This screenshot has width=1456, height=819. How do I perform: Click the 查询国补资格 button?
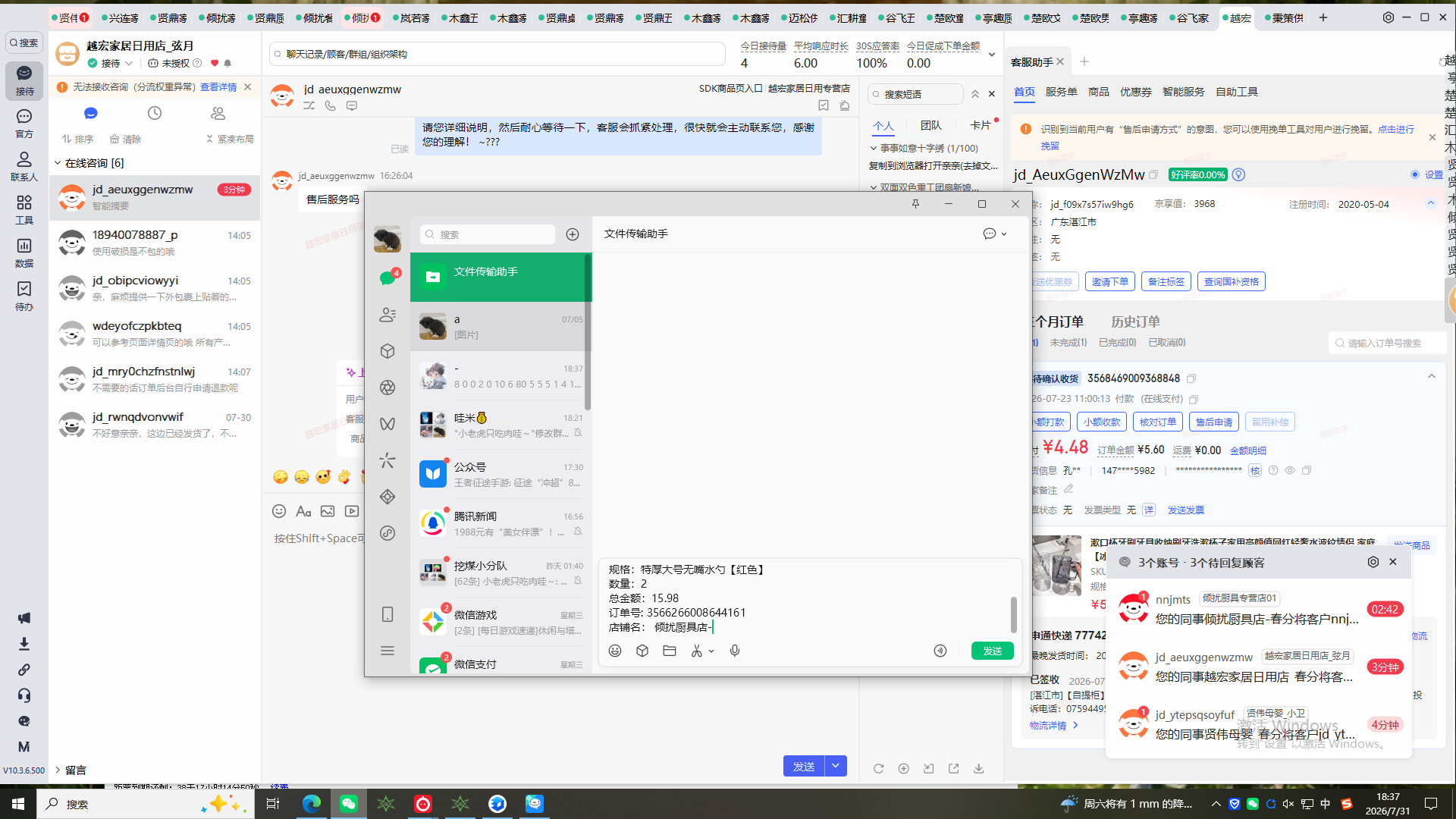click(1231, 281)
